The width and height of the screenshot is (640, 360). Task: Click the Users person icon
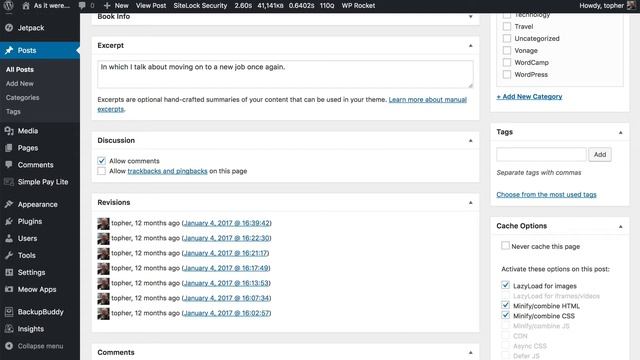click(9, 238)
